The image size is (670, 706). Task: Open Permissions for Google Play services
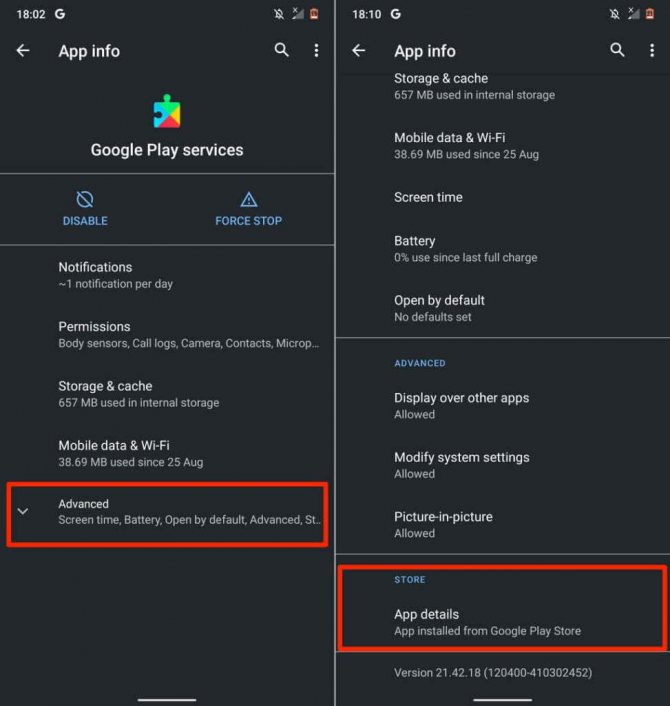point(167,335)
